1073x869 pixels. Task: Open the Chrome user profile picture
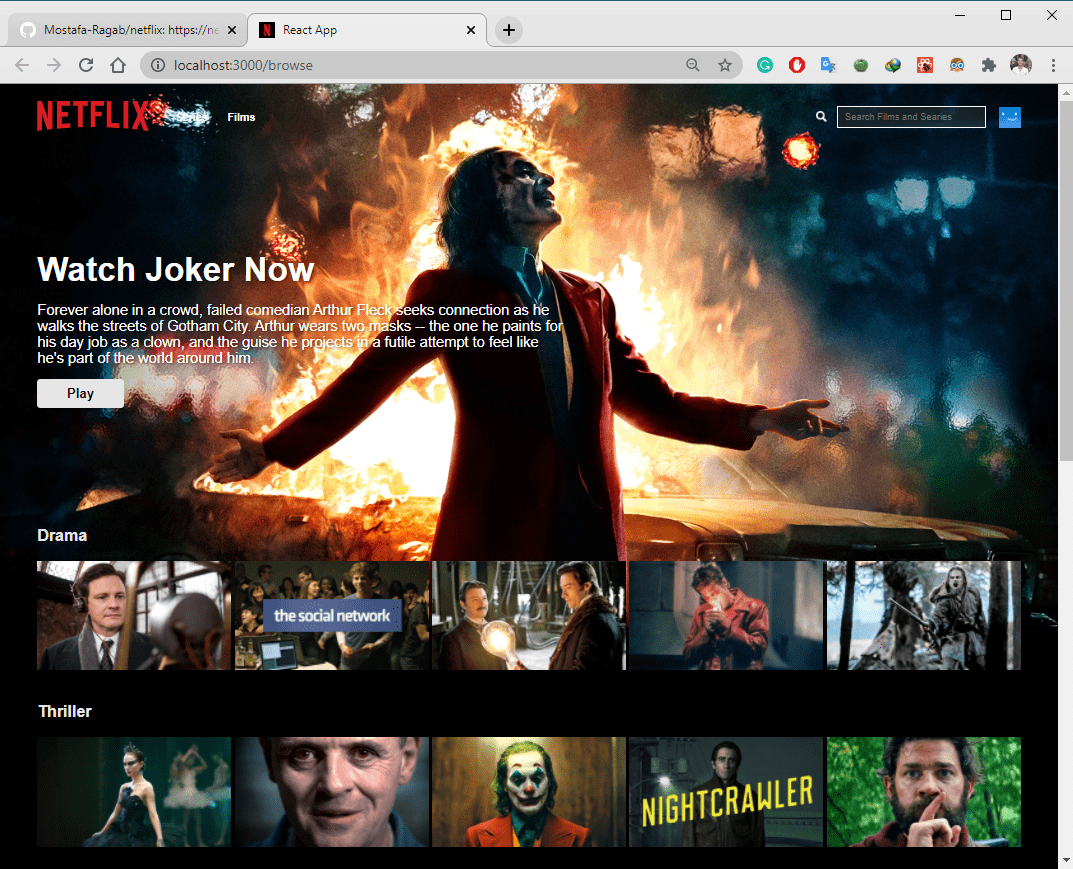click(x=1020, y=65)
